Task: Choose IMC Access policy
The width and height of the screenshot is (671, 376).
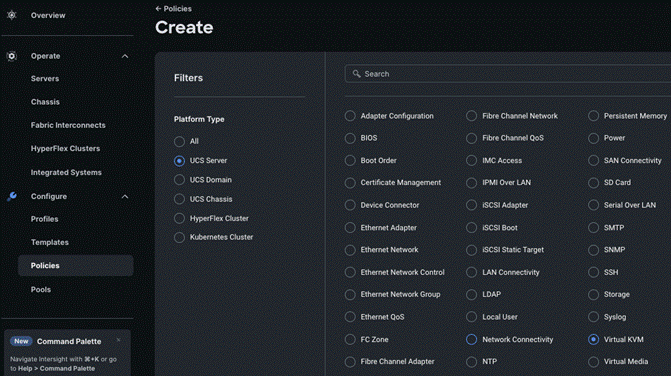Action: pos(472,160)
